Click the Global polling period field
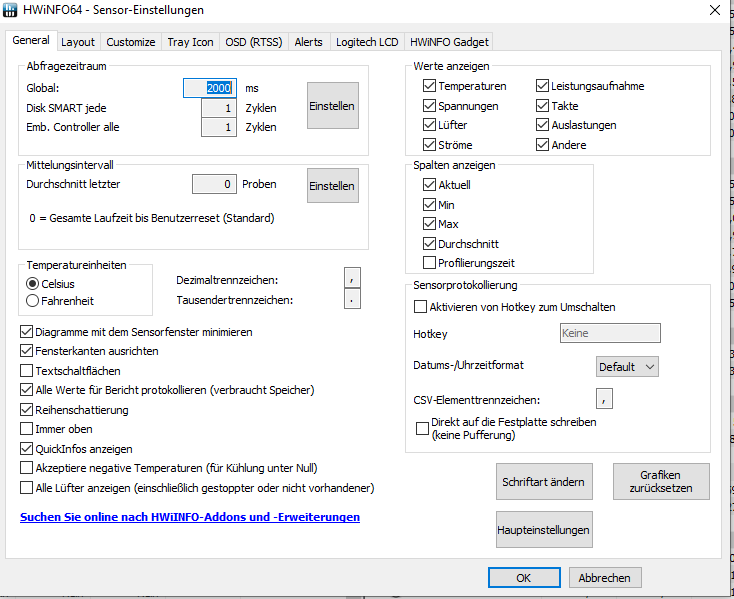734x599 pixels. (x=210, y=88)
